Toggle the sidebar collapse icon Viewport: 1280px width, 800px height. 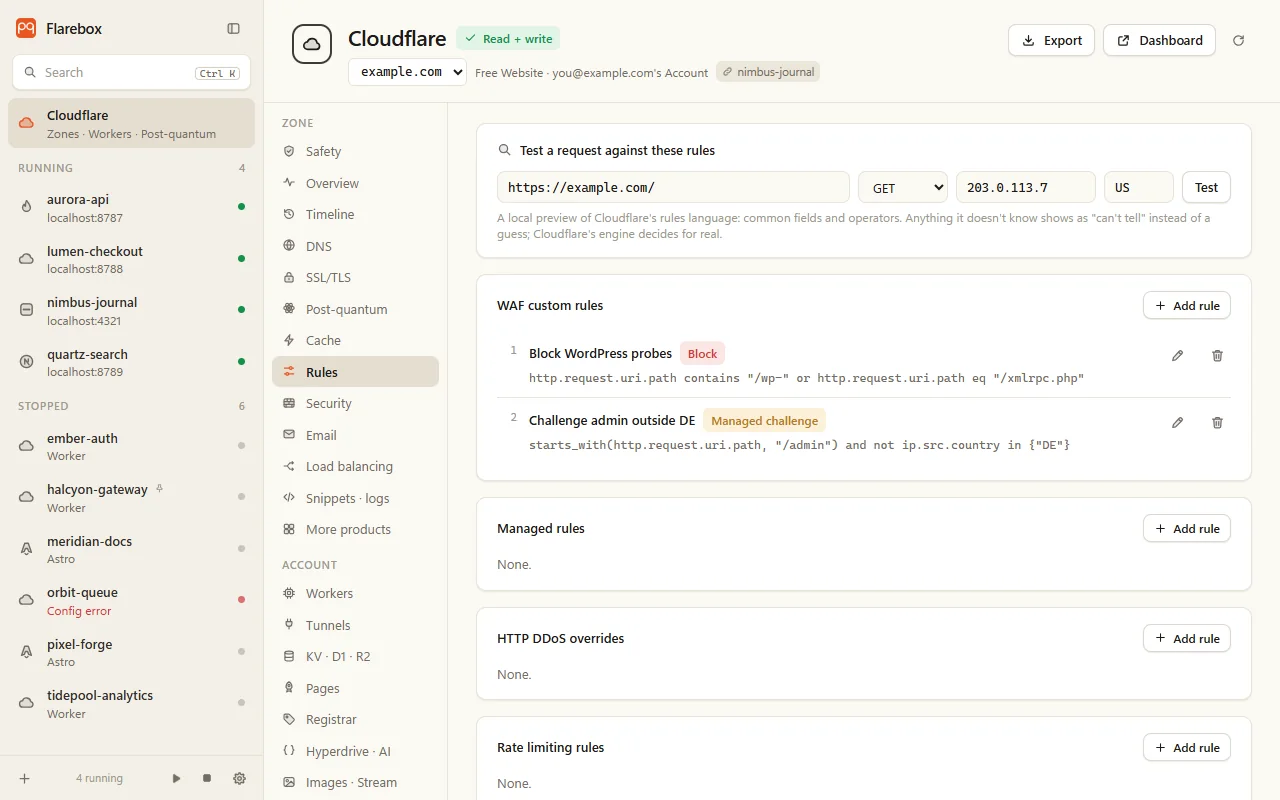(x=233, y=29)
